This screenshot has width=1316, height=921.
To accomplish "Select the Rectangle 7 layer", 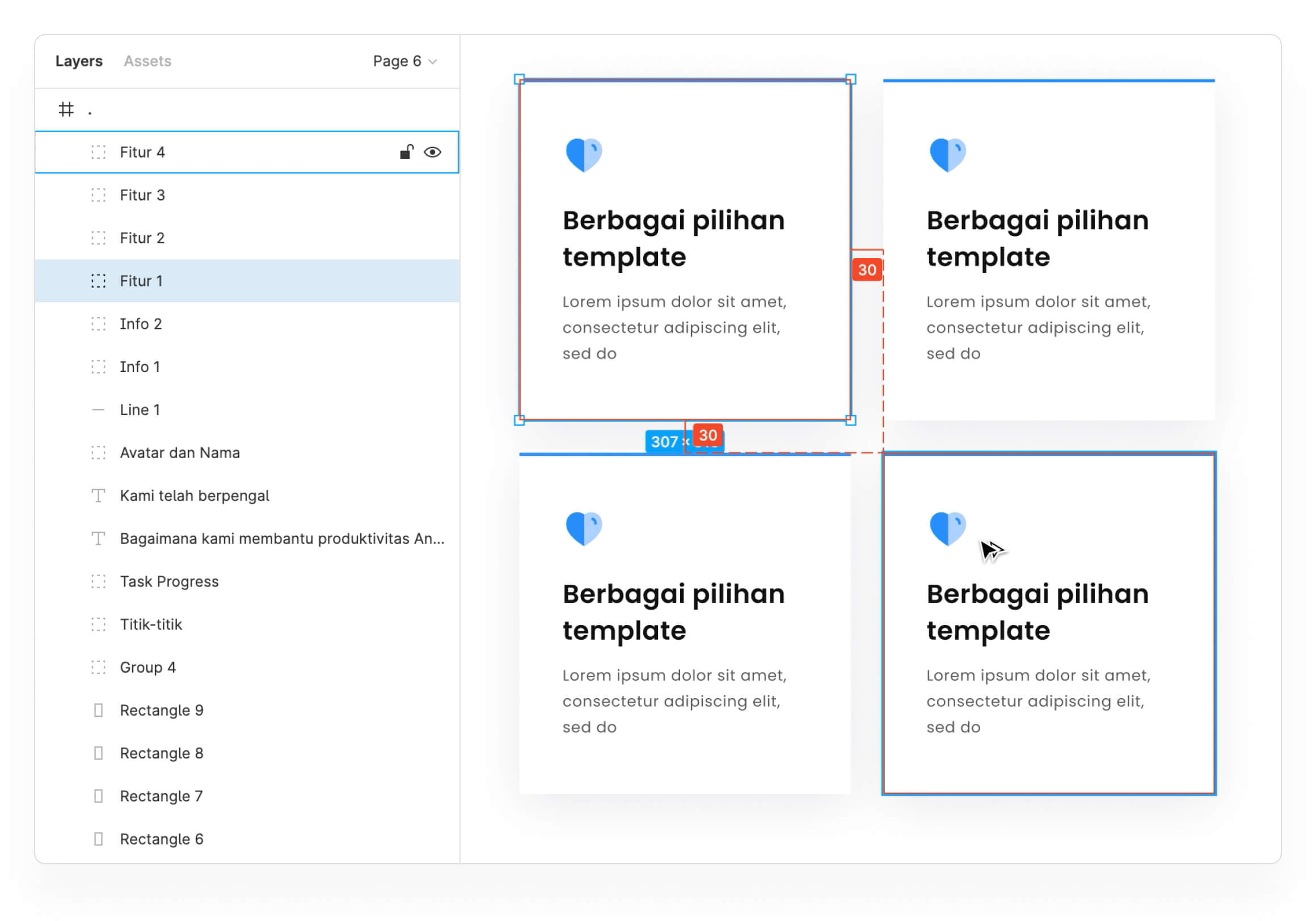I will (x=161, y=796).
